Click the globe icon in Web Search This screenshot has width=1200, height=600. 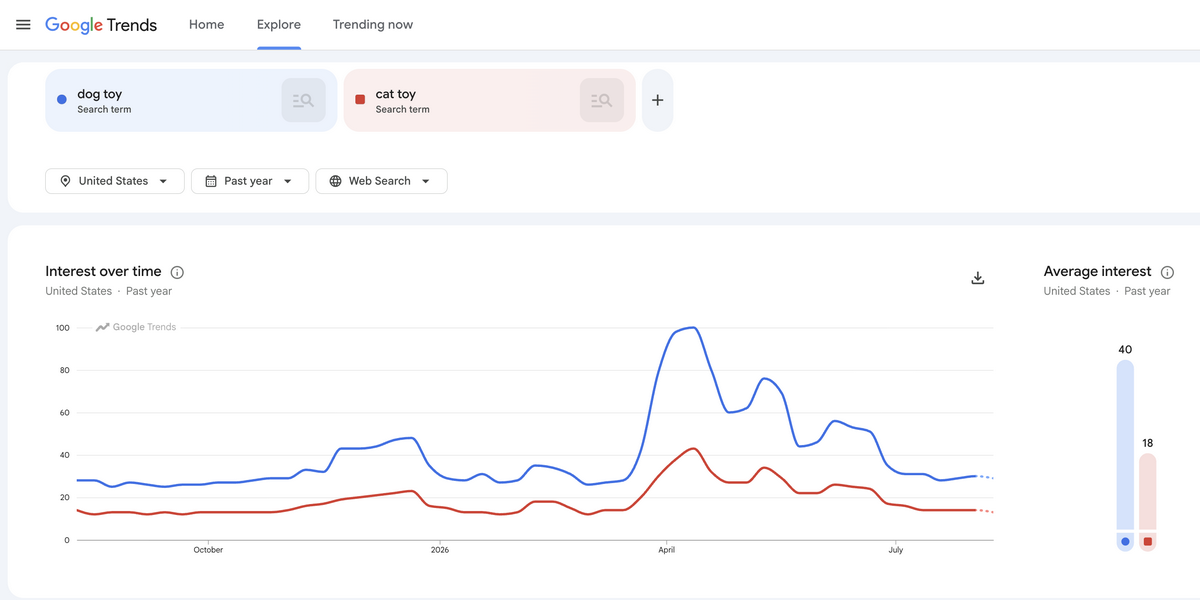(x=335, y=181)
